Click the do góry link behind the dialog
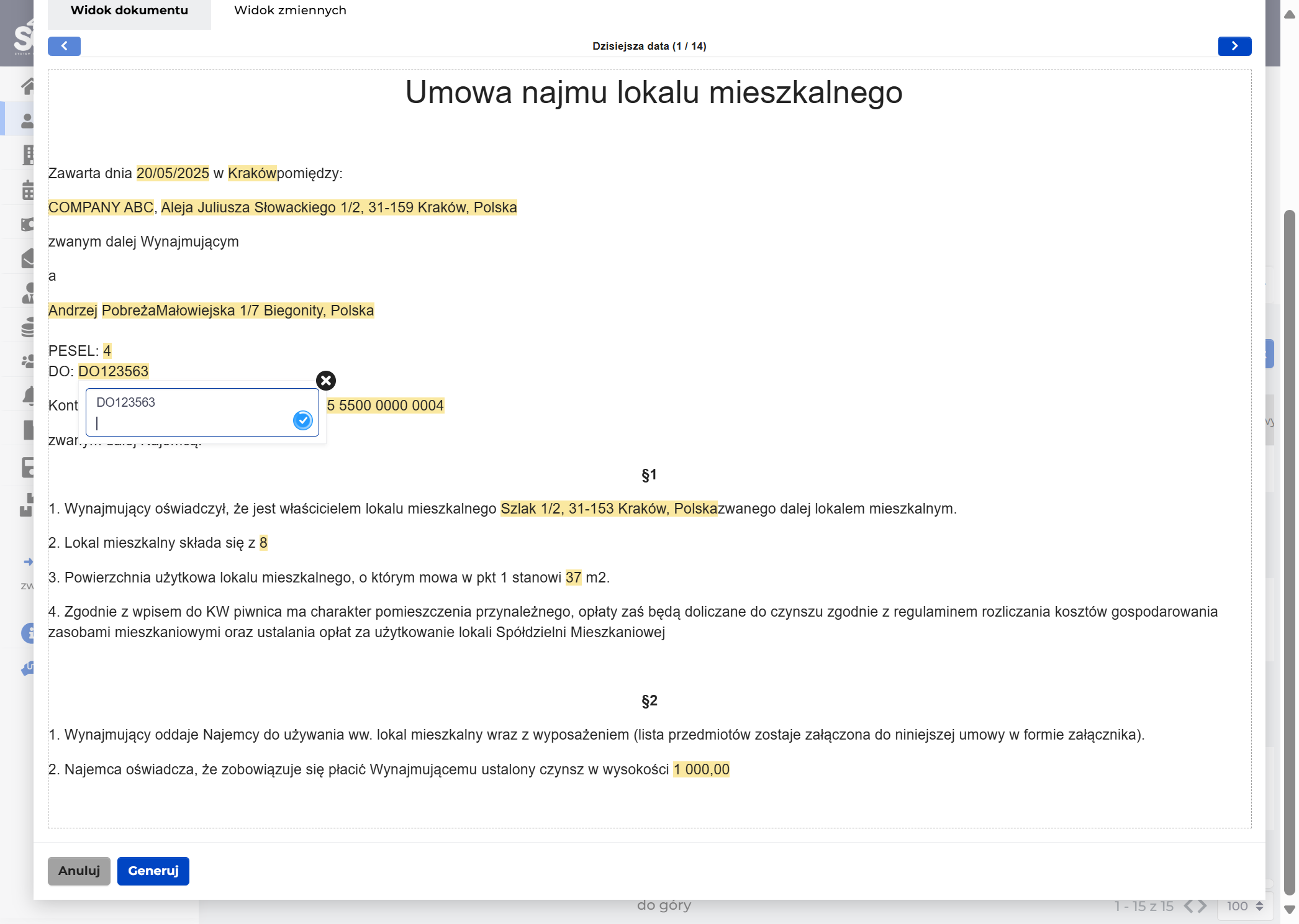The height and width of the screenshot is (924, 1299). point(664,905)
